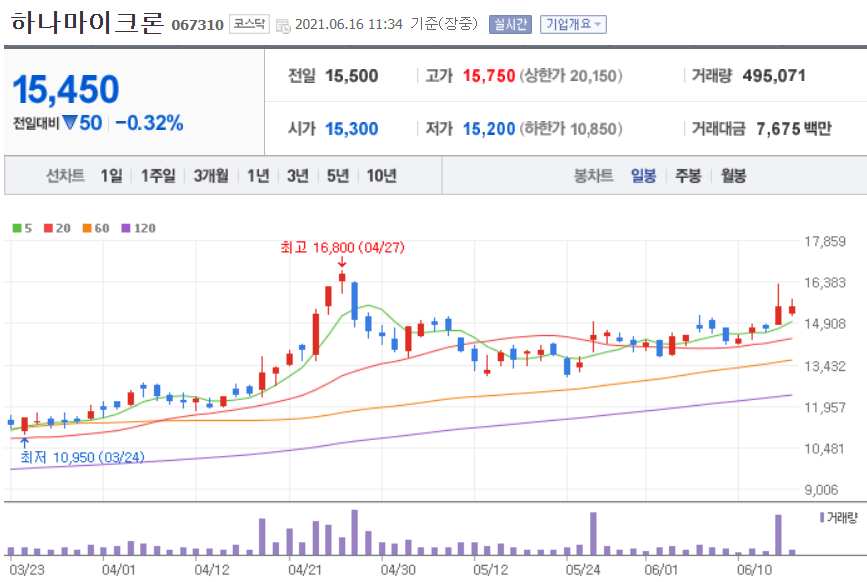Viewport: 867px width, 582px height.
Task: Switch to 월봉 monthly candle chart
Action: (x=734, y=176)
